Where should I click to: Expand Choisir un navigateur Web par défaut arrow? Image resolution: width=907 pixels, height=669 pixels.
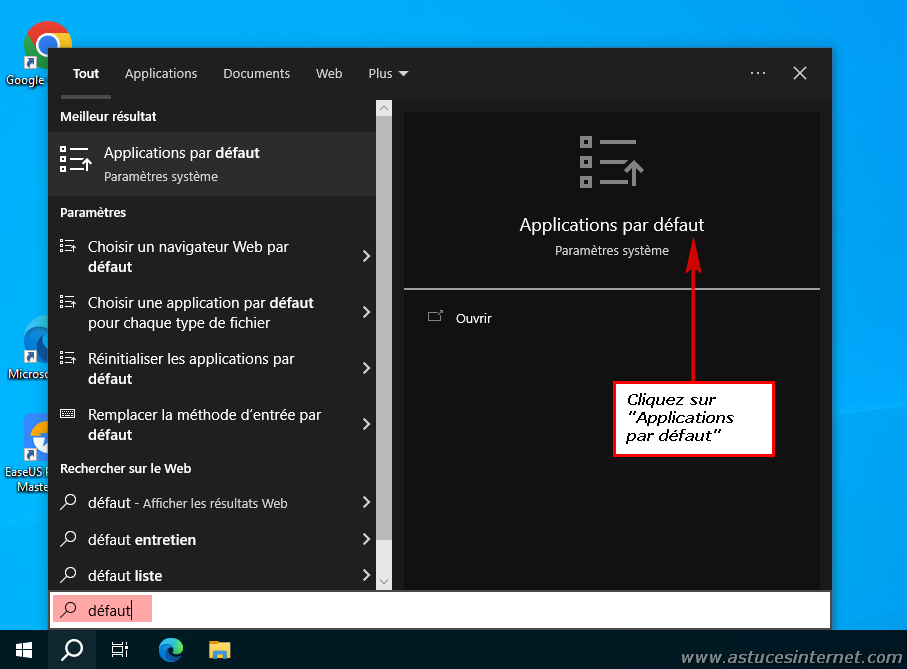pos(366,256)
